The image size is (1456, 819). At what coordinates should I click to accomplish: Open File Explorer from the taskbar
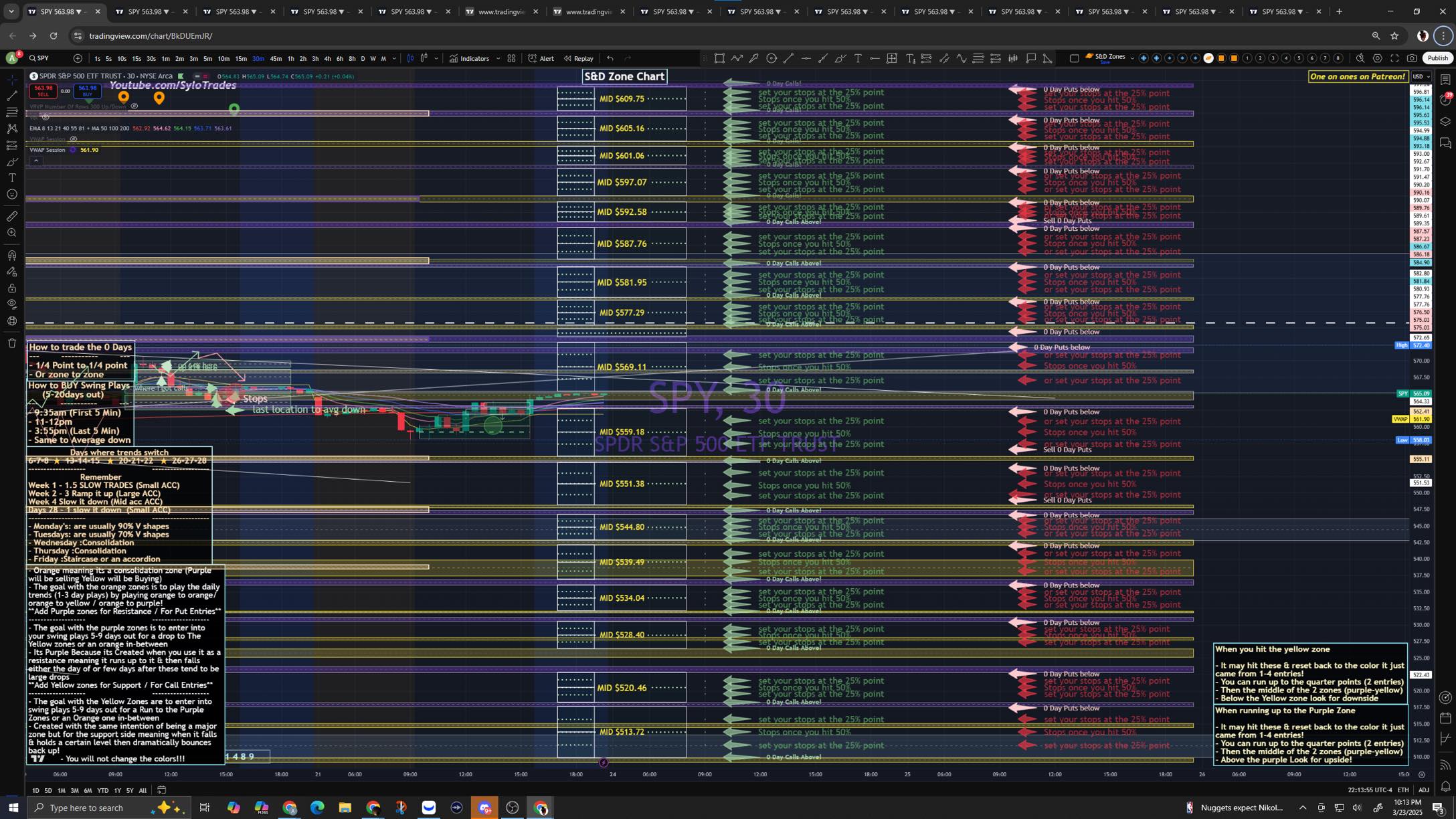click(x=345, y=808)
